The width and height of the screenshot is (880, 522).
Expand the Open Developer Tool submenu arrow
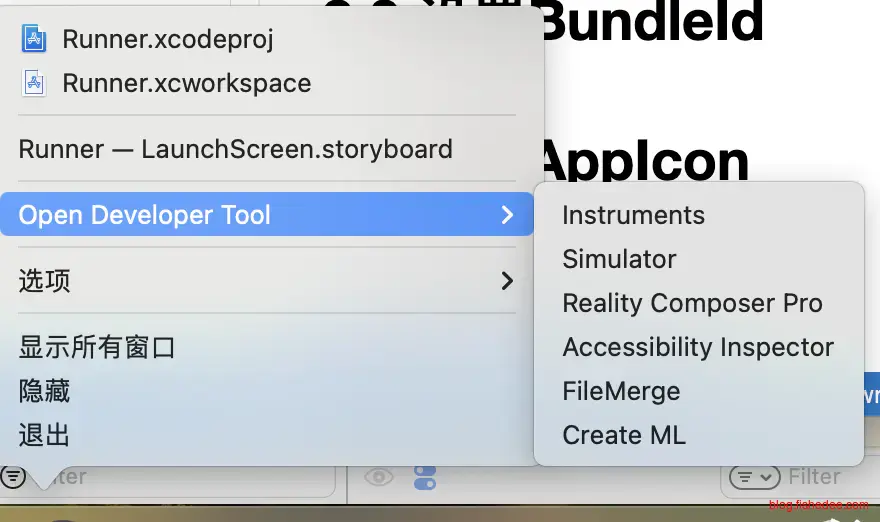[507, 215]
